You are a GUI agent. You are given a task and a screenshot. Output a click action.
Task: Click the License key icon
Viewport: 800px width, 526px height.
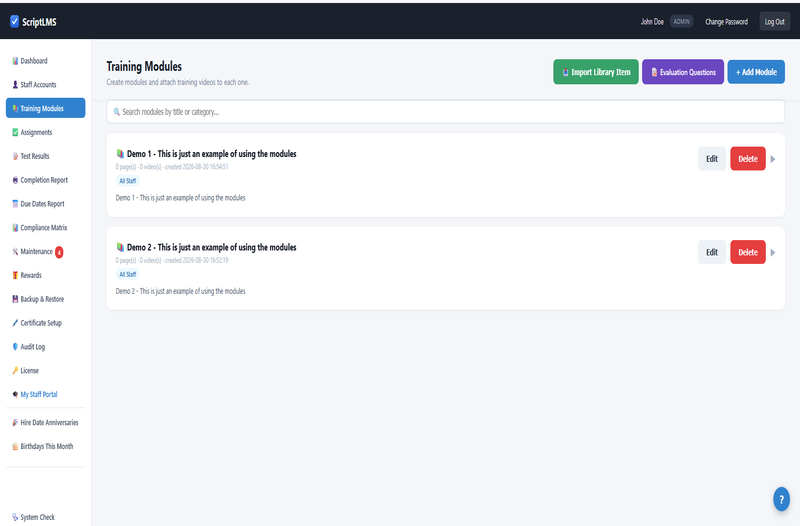point(15,370)
